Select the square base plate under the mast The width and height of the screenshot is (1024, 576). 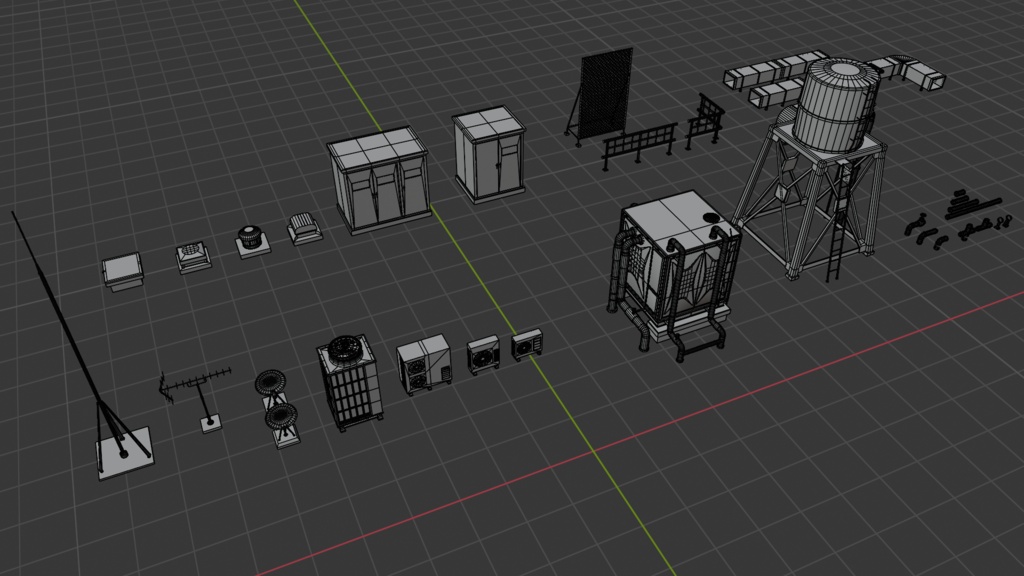click(x=125, y=454)
